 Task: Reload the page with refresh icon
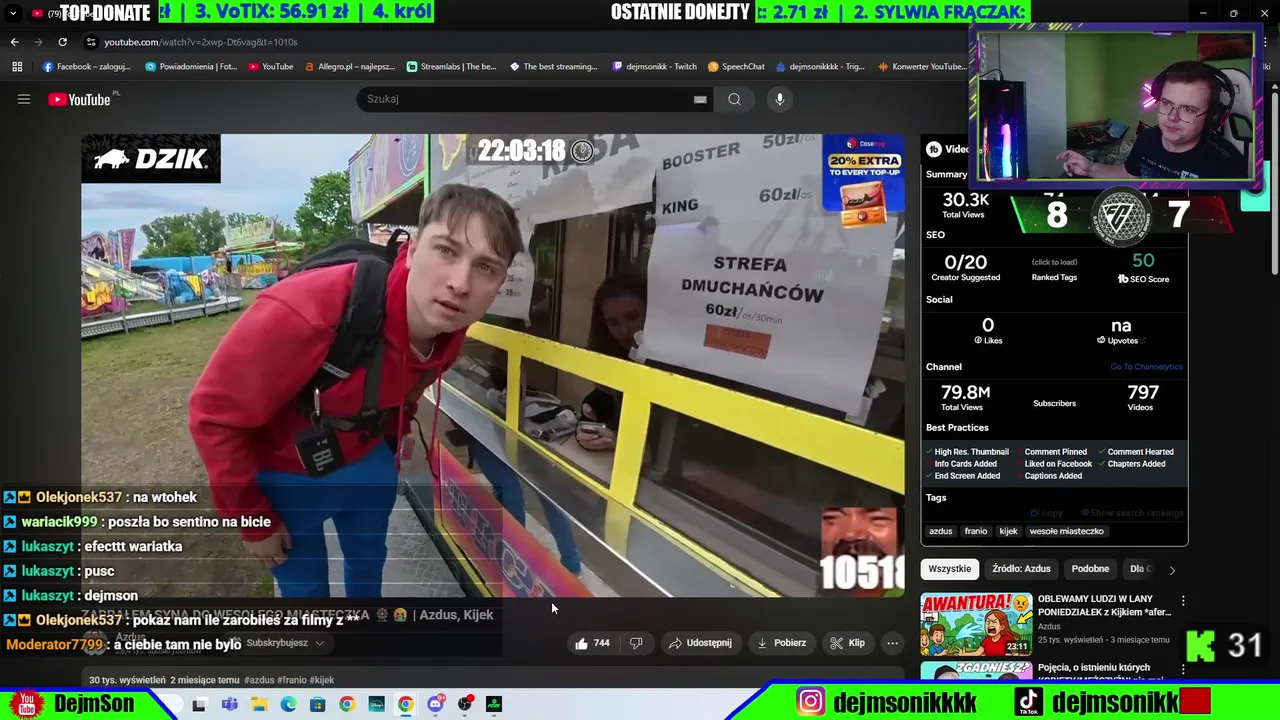tap(62, 42)
